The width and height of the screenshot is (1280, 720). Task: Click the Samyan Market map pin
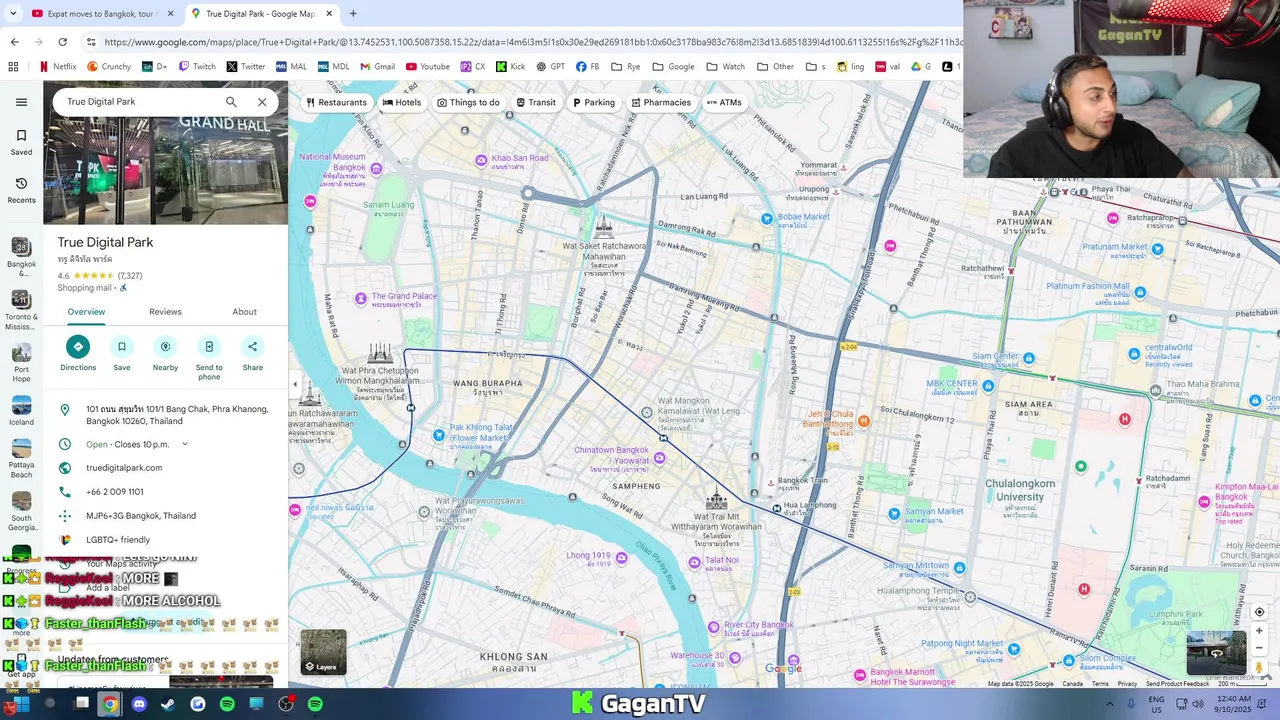point(894,514)
